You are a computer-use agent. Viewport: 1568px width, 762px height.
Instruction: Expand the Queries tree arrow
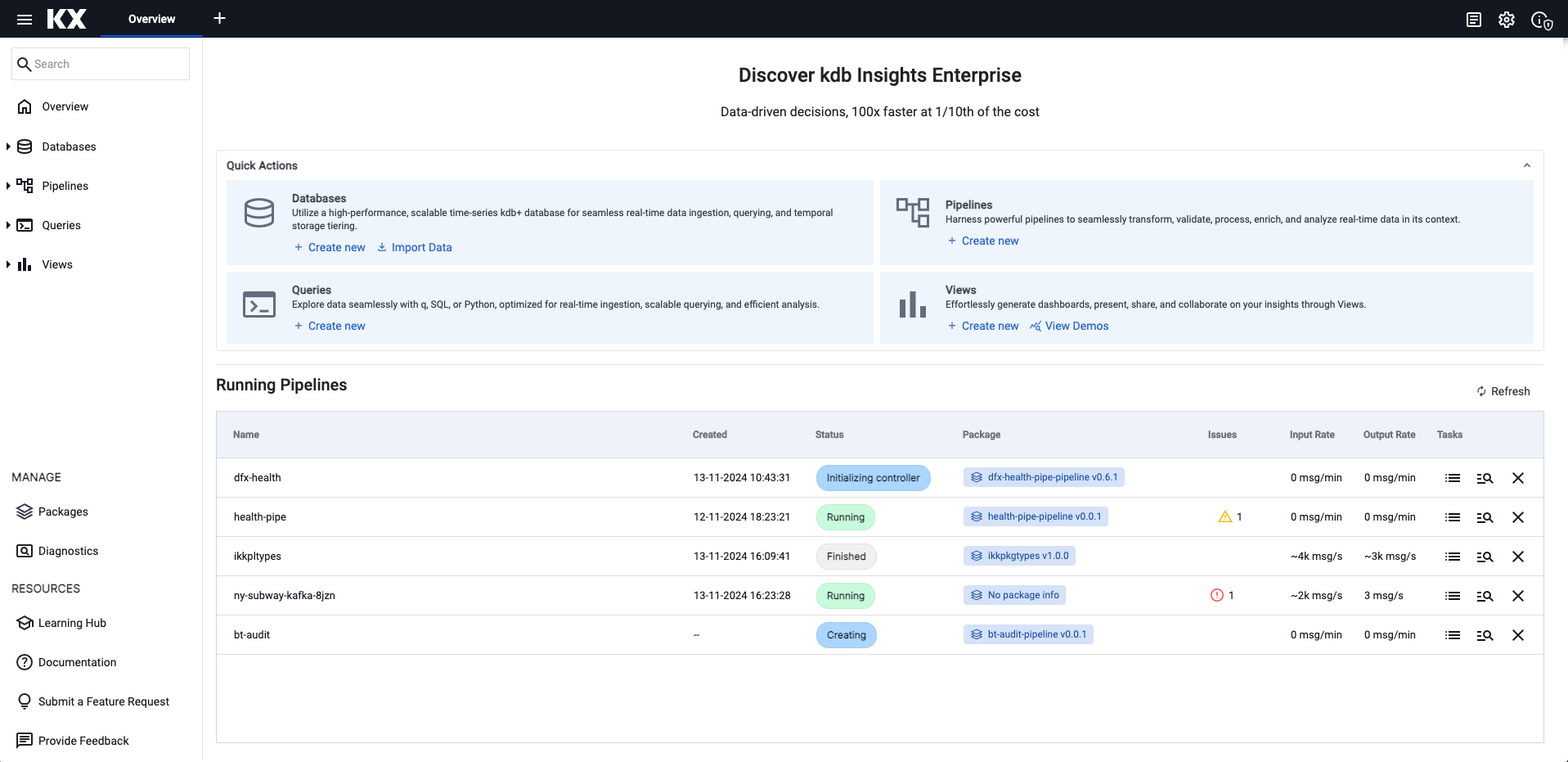(8, 225)
